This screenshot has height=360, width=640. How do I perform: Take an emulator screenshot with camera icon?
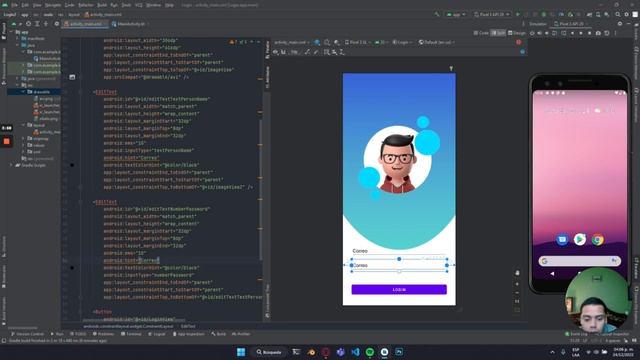(598, 33)
